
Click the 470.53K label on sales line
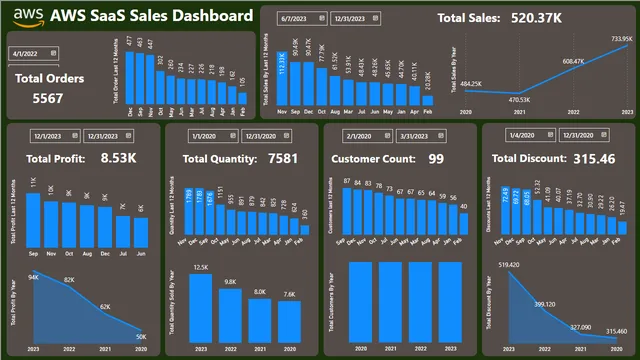coord(519,100)
